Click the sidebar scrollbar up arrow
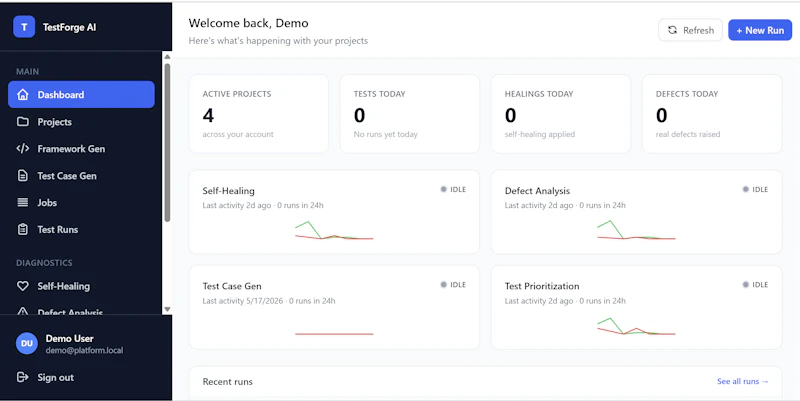Viewport: 800px width, 401px height. 167,57
